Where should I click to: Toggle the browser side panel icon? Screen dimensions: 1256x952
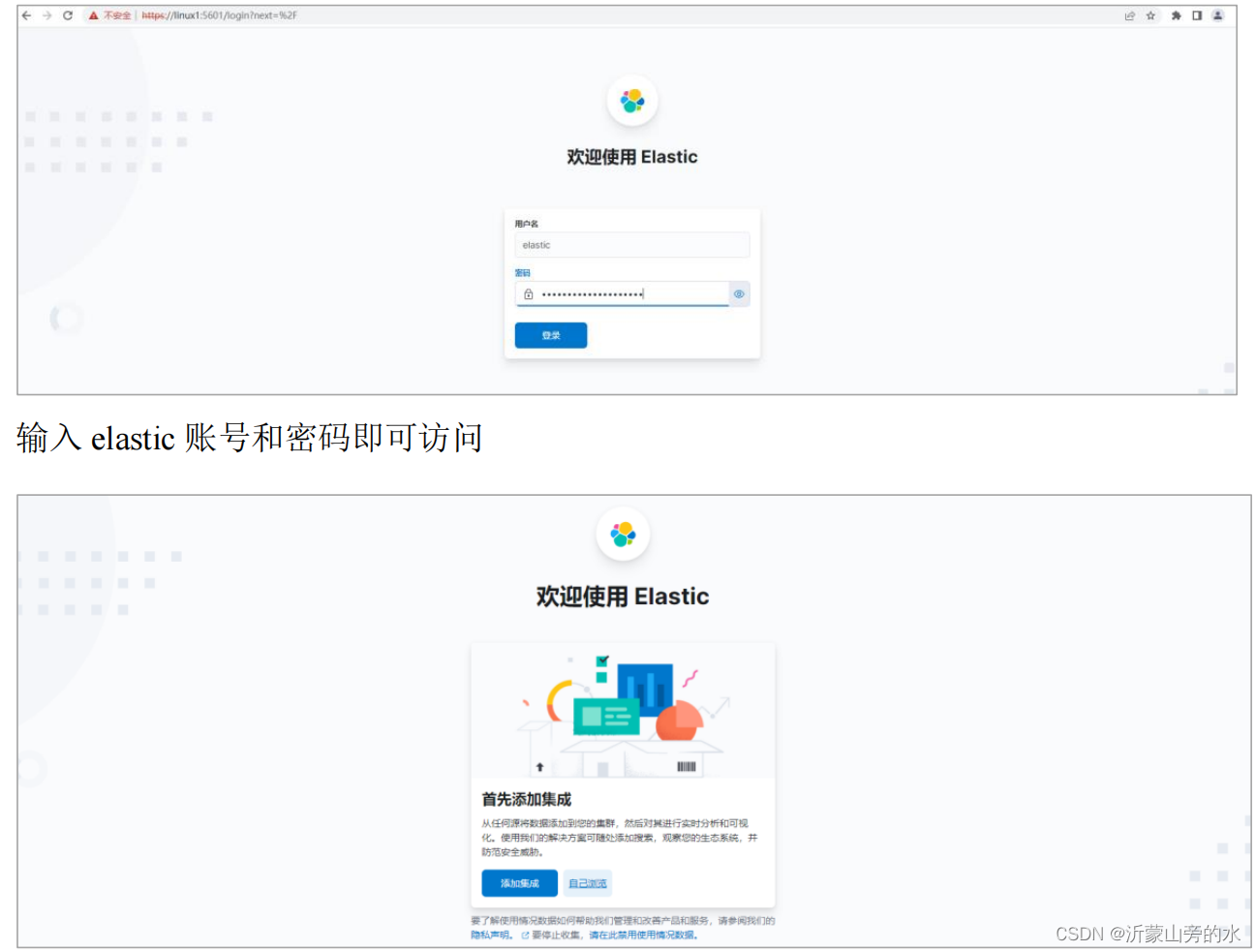coord(1197,15)
